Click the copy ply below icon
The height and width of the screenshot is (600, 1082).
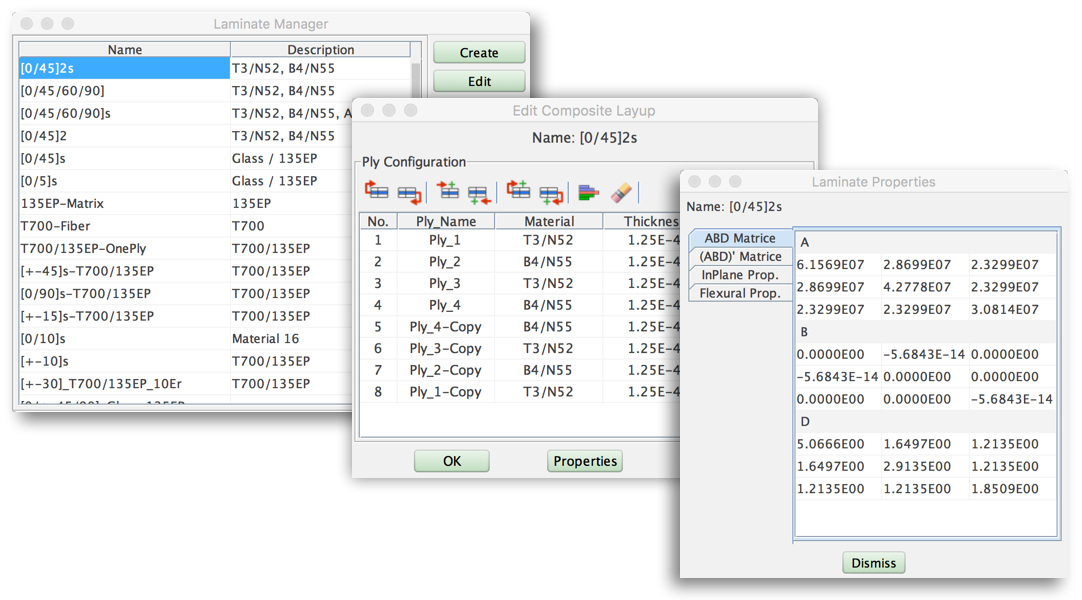(550, 192)
